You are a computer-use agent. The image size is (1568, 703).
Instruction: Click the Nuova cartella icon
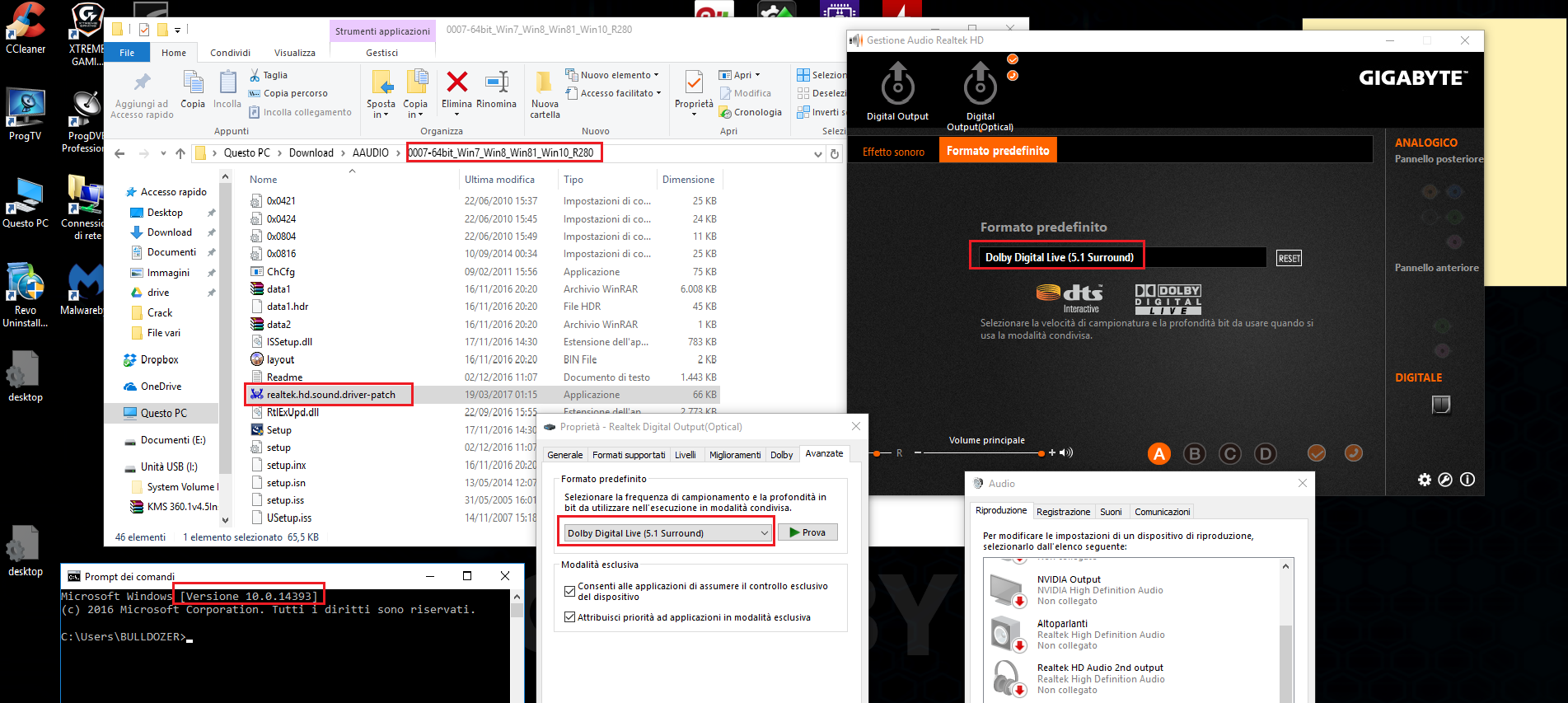544,82
